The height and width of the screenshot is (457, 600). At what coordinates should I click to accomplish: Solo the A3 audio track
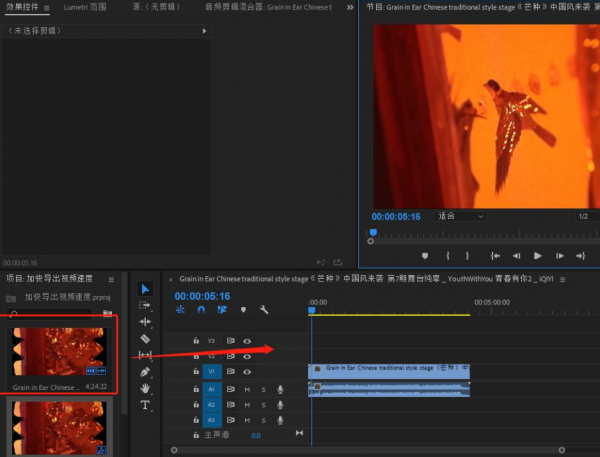pyautogui.click(x=263, y=420)
